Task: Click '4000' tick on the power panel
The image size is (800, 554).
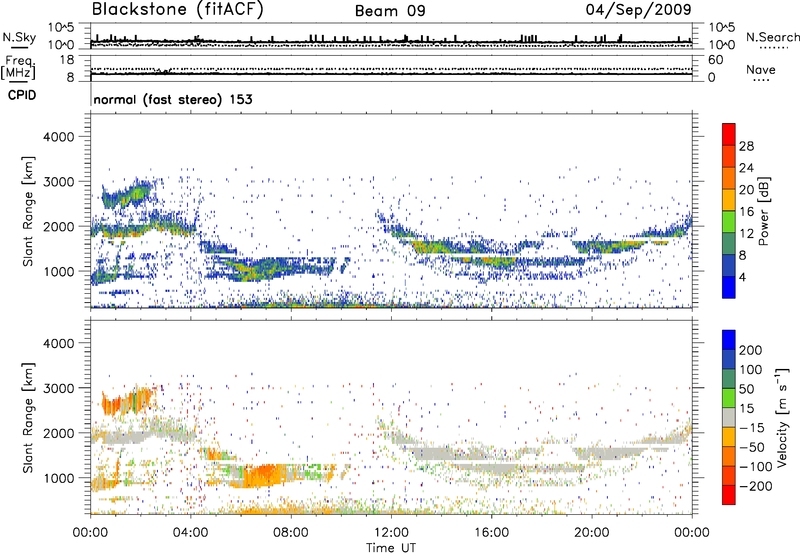Action: pyautogui.click(x=59, y=137)
